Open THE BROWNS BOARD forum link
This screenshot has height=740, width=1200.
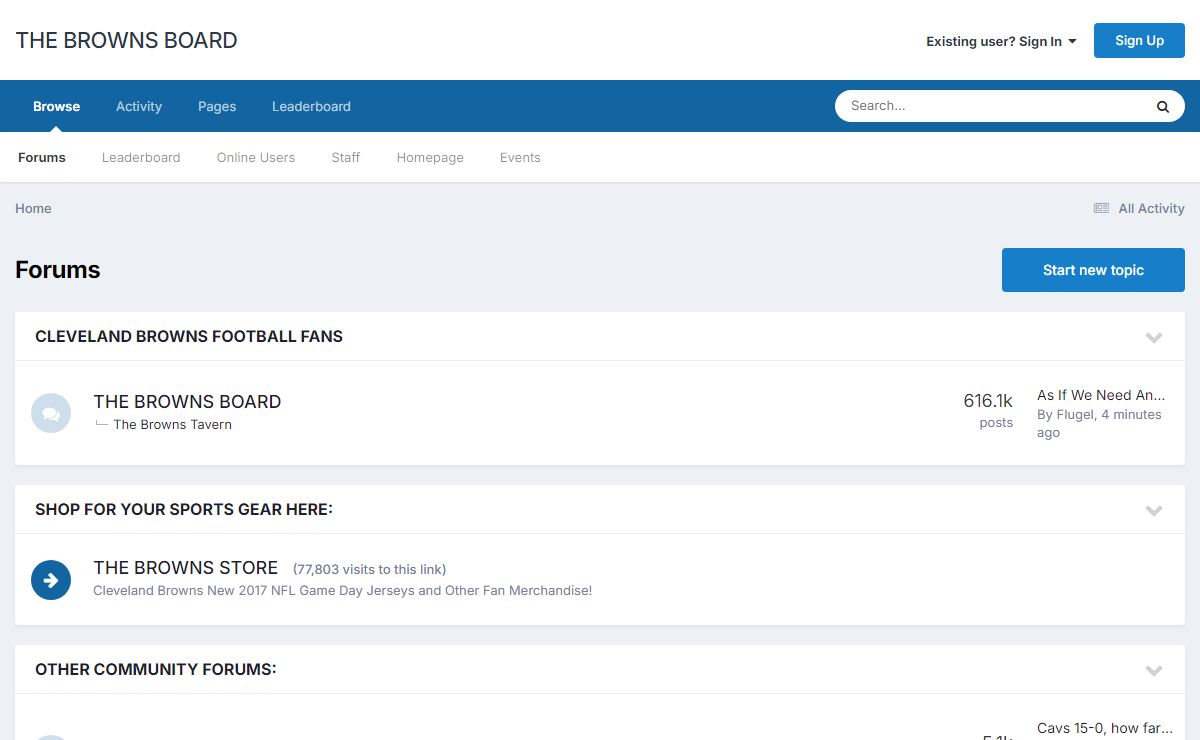point(187,401)
